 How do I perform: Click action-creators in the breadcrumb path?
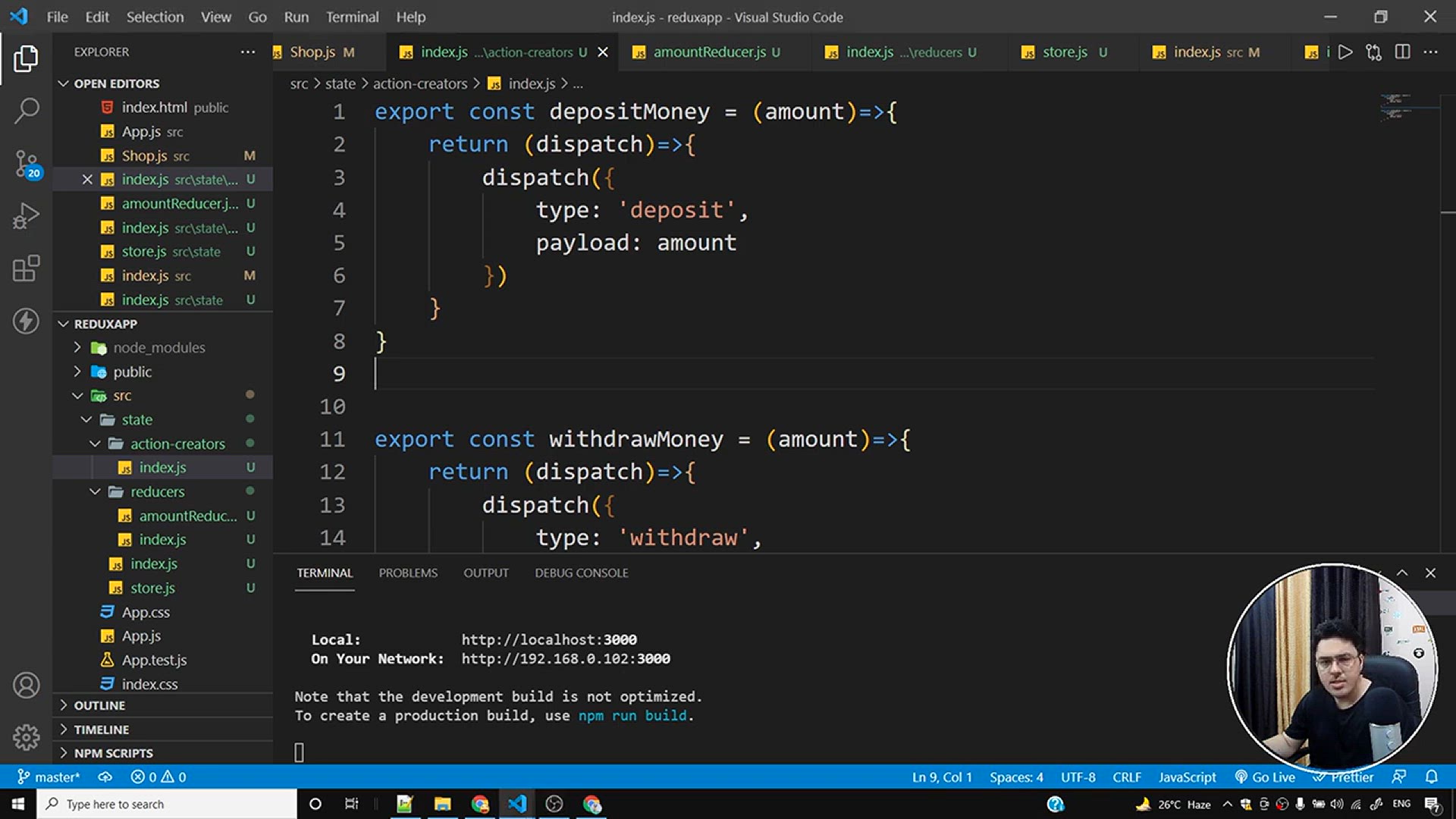tap(420, 83)
